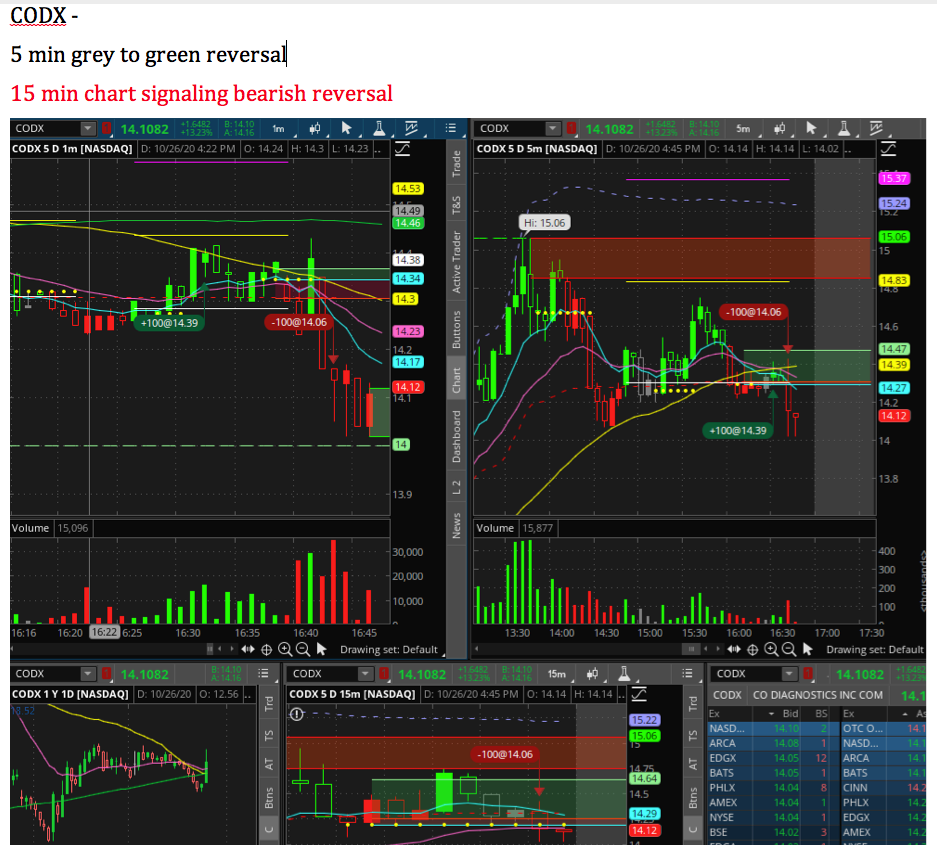
Task: Toggle red link indicator in 15m chart toolbar
Action: coord(384,673)
